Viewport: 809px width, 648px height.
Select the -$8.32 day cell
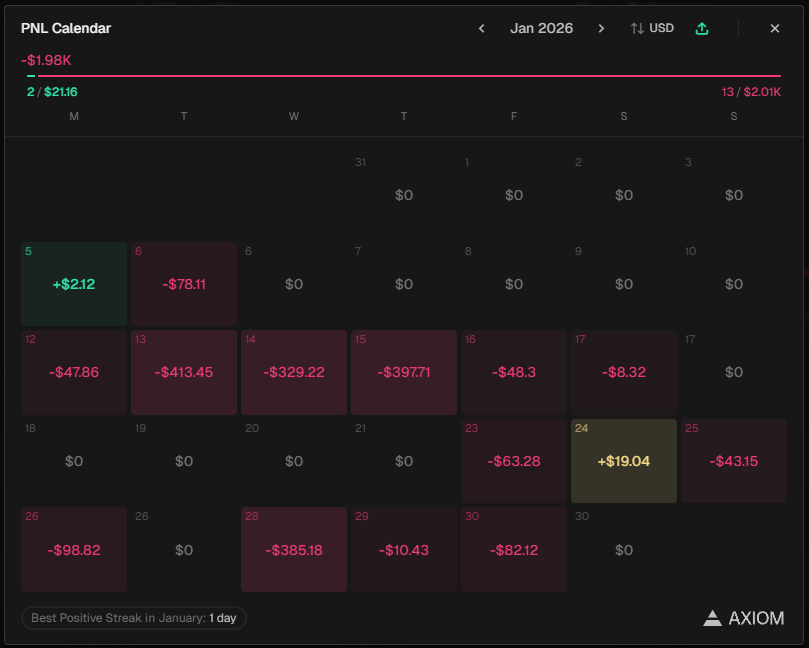click(624, 372)
